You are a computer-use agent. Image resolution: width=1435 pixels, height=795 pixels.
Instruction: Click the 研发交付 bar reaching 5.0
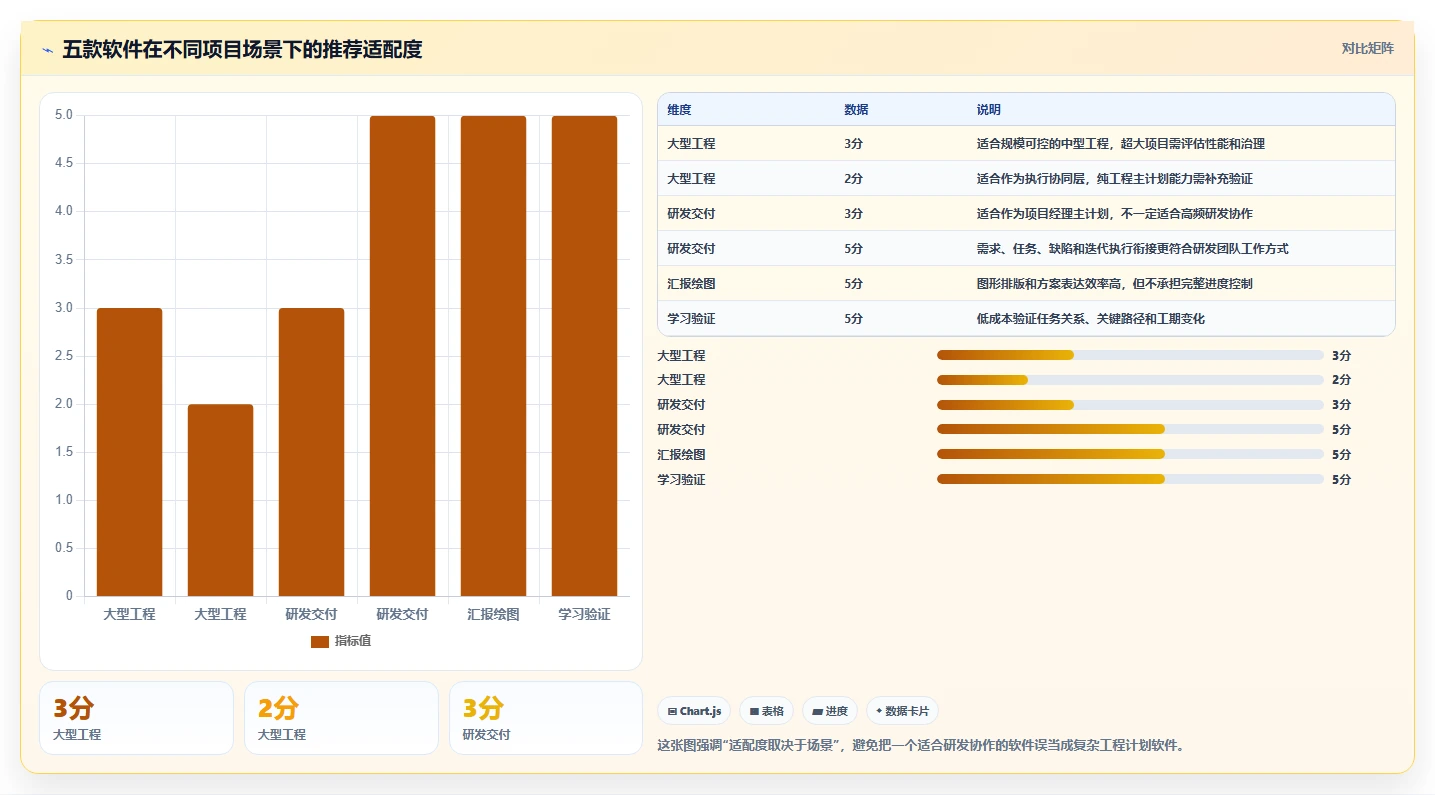402,356
